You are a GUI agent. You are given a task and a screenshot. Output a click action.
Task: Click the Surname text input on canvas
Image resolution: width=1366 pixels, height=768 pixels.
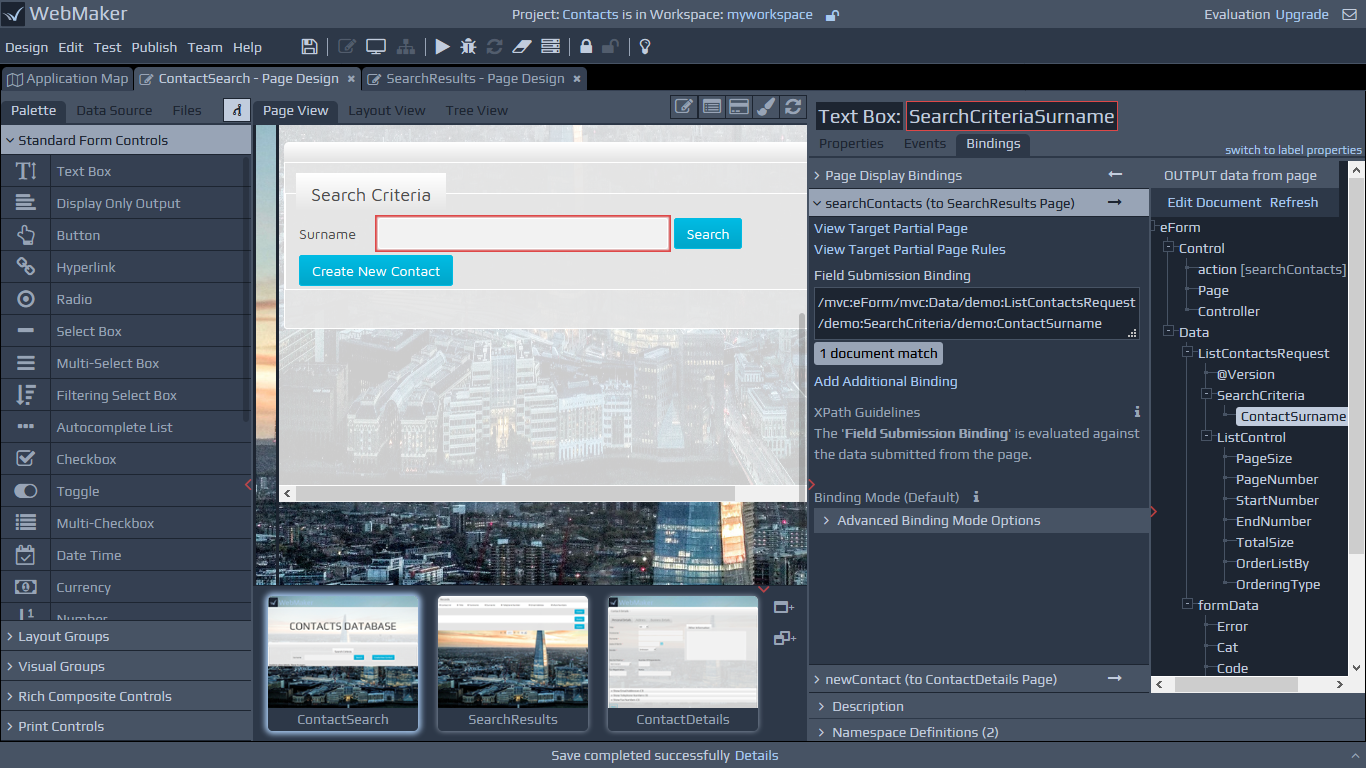(x=523, y=234)
